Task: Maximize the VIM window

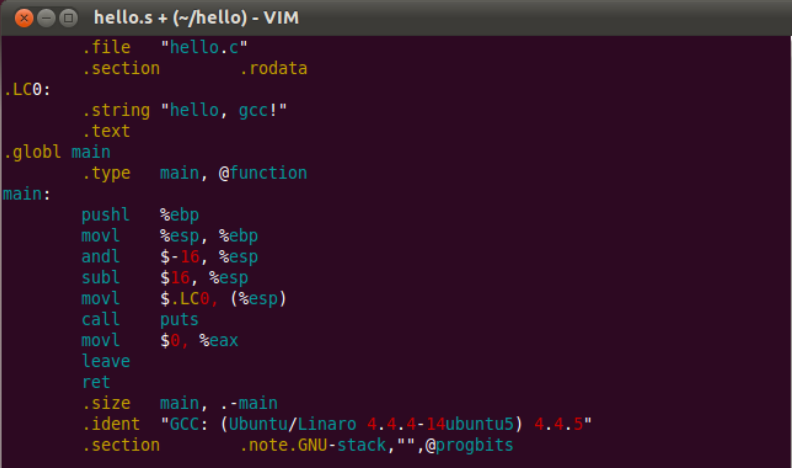Action: point(68,17)
